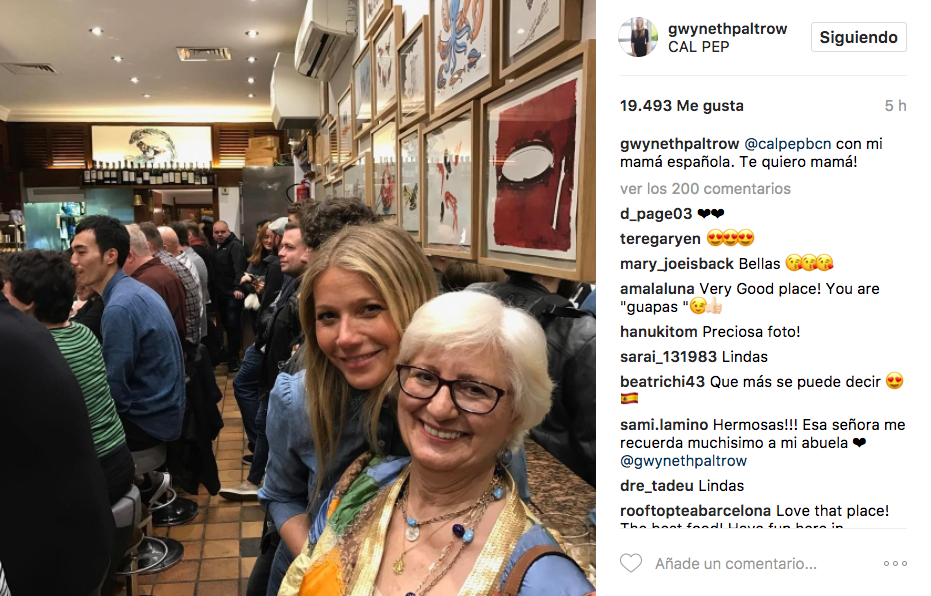Open commenter d_page03 profile
This screenshot has height=596, width=931.
tap(656, 214)
